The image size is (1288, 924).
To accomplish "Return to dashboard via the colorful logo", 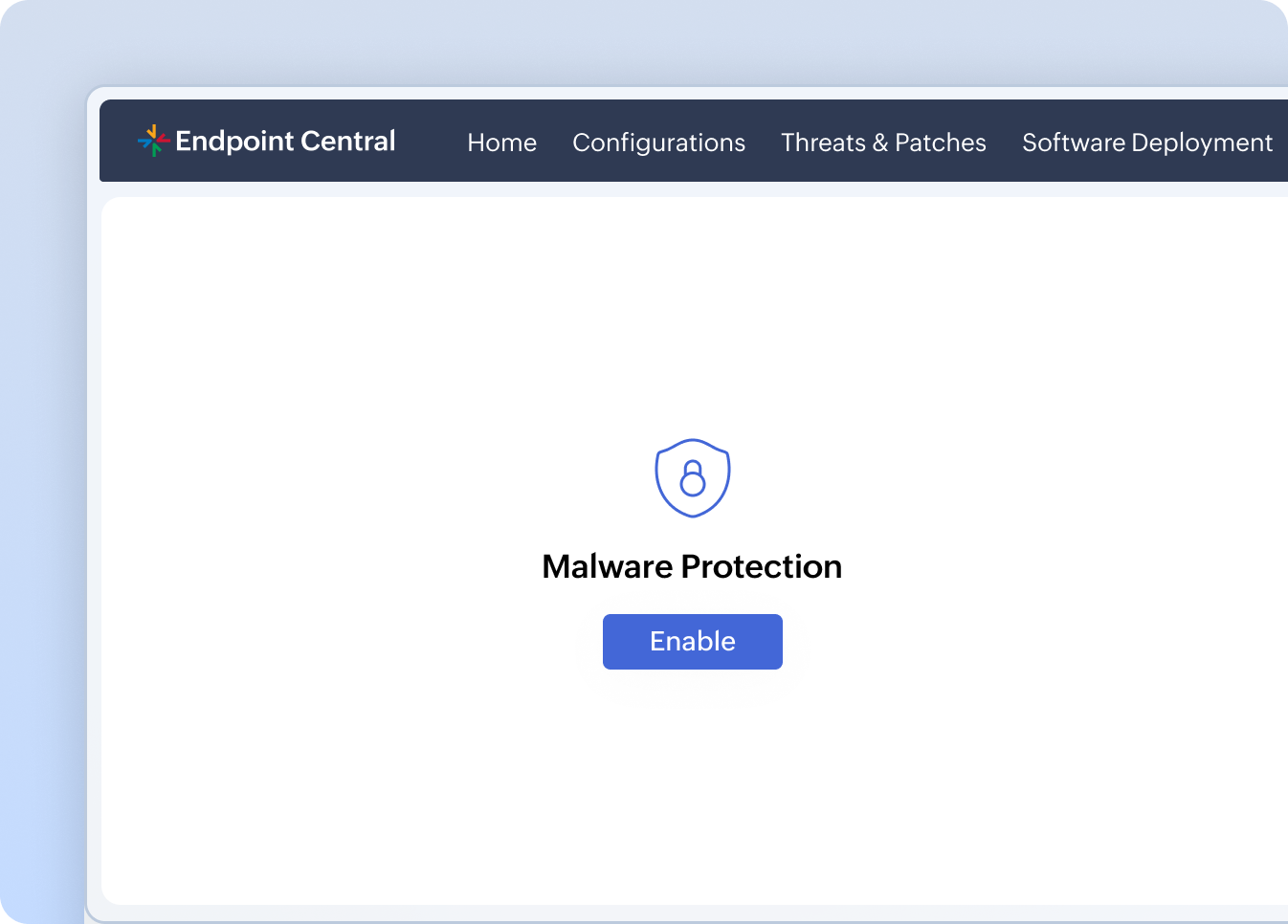I will [153, 141].
